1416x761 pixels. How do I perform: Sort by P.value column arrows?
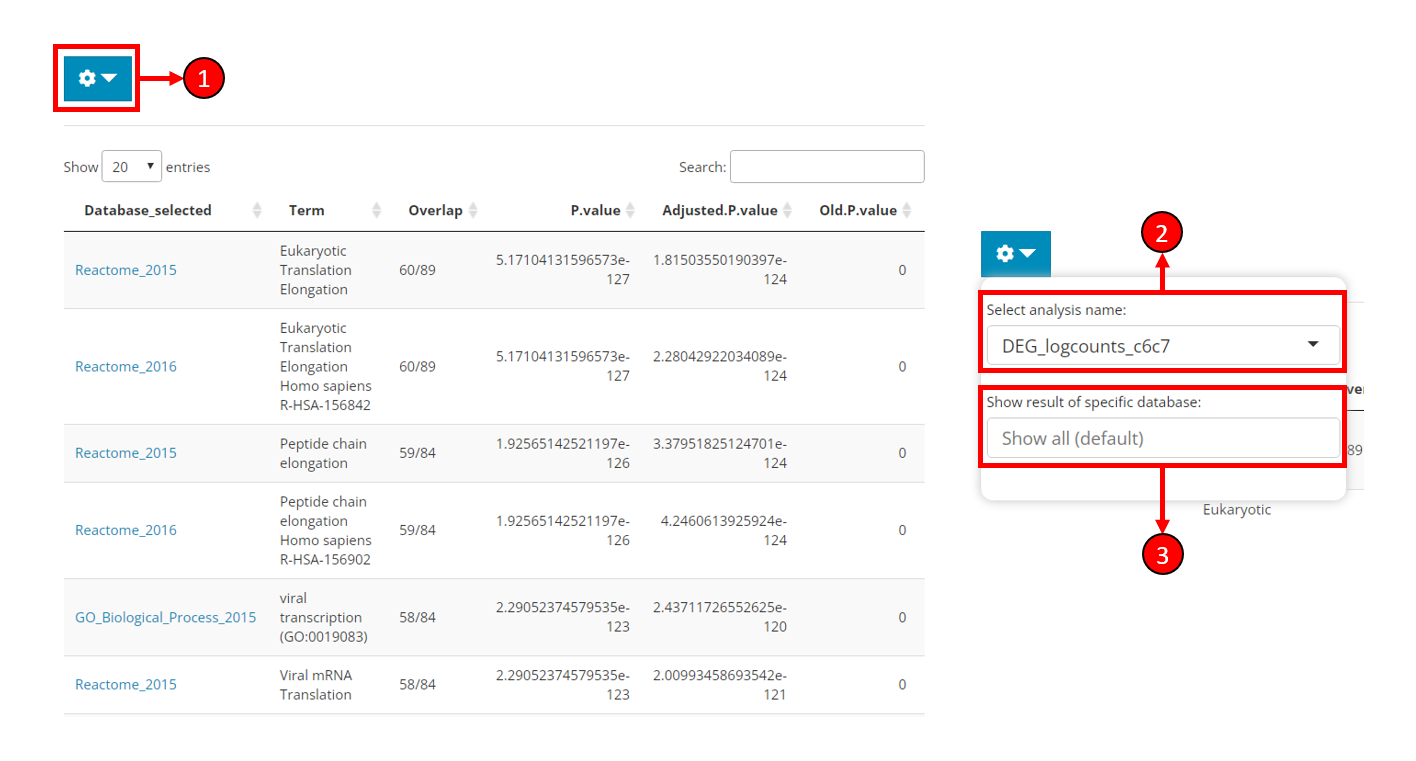[630, 210]
